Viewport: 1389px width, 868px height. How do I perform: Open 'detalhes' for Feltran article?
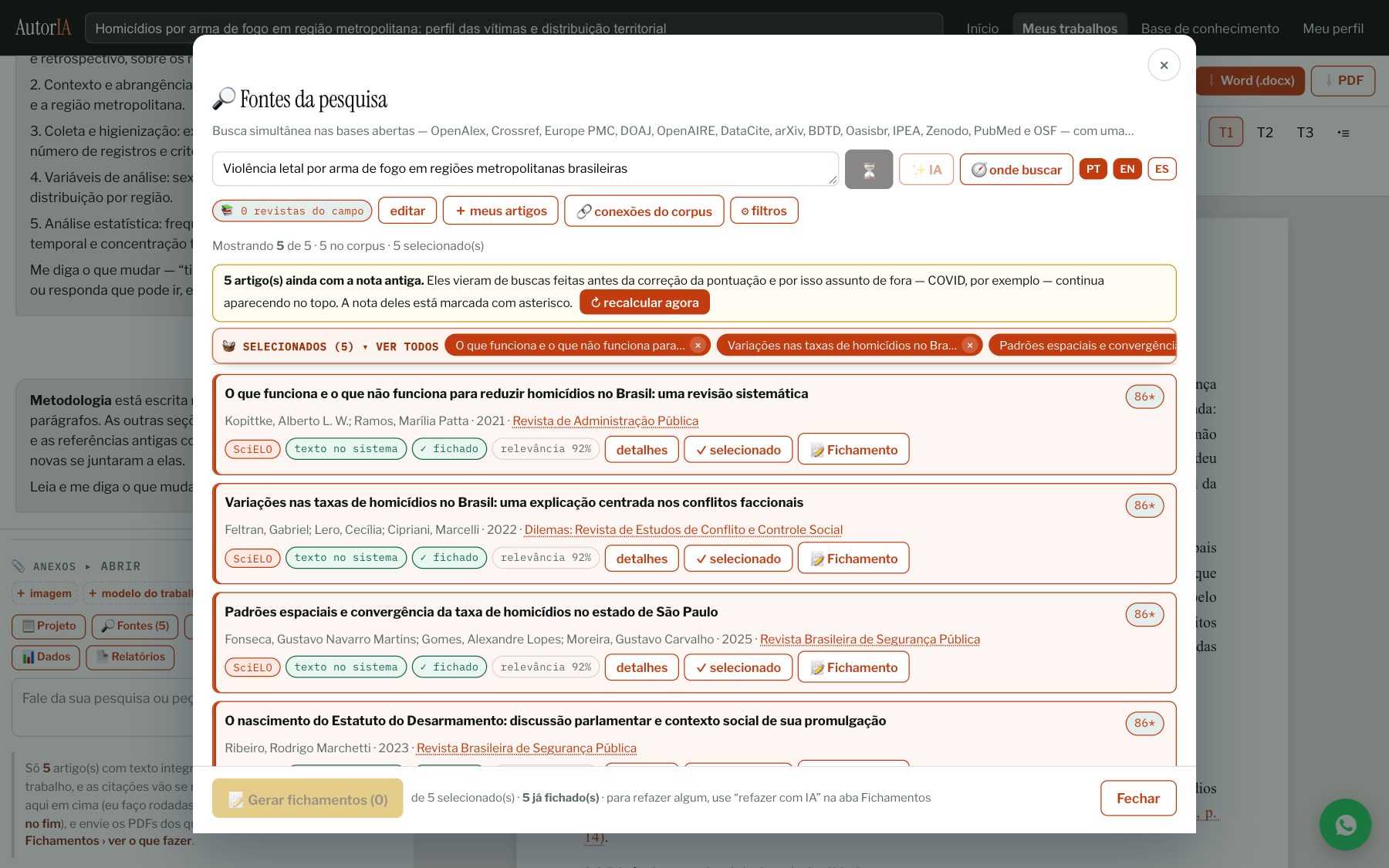642,559
